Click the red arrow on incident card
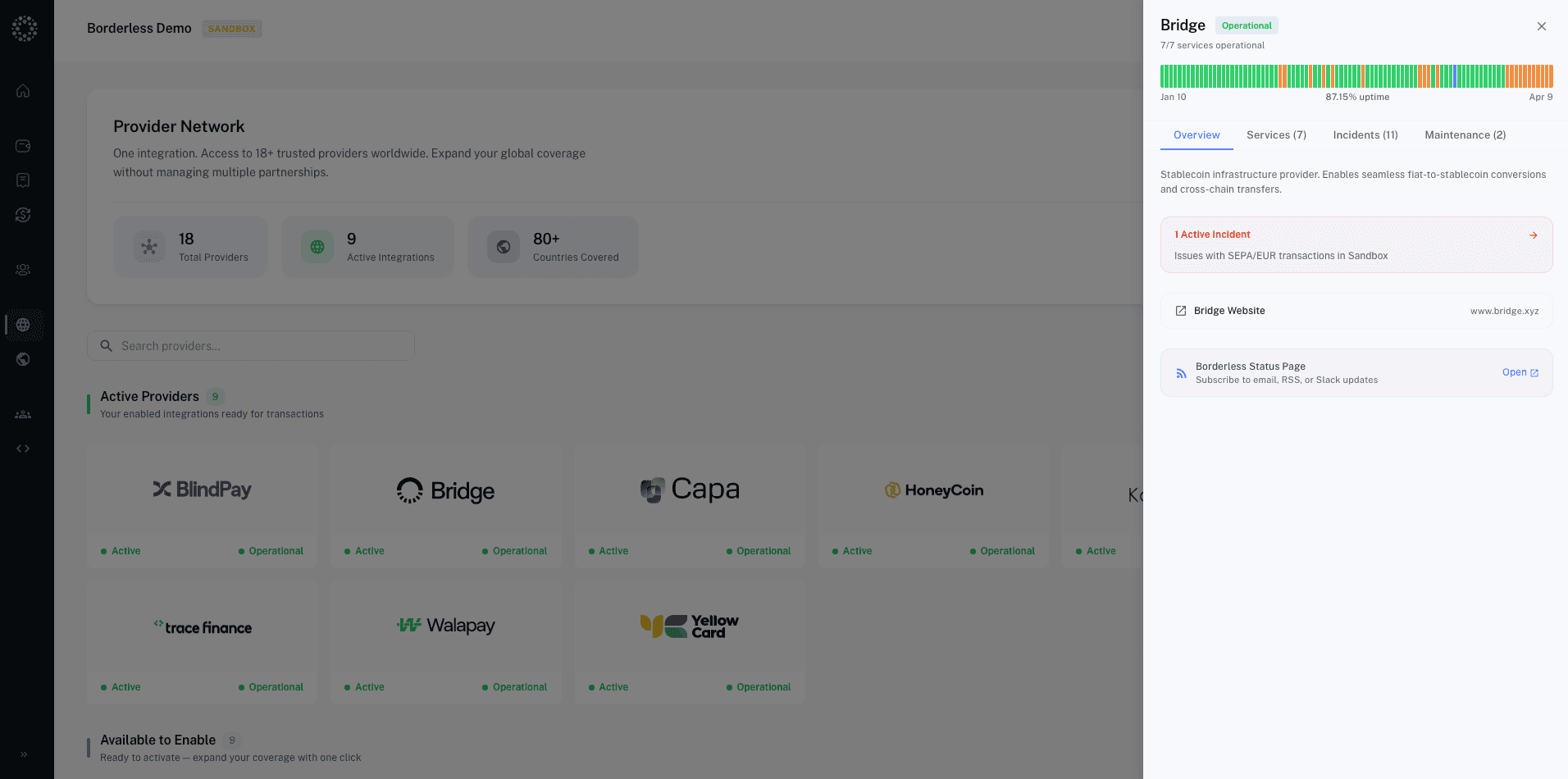Image resolution: width=1568 pixels, height=779 pixels. point(1533,235)
